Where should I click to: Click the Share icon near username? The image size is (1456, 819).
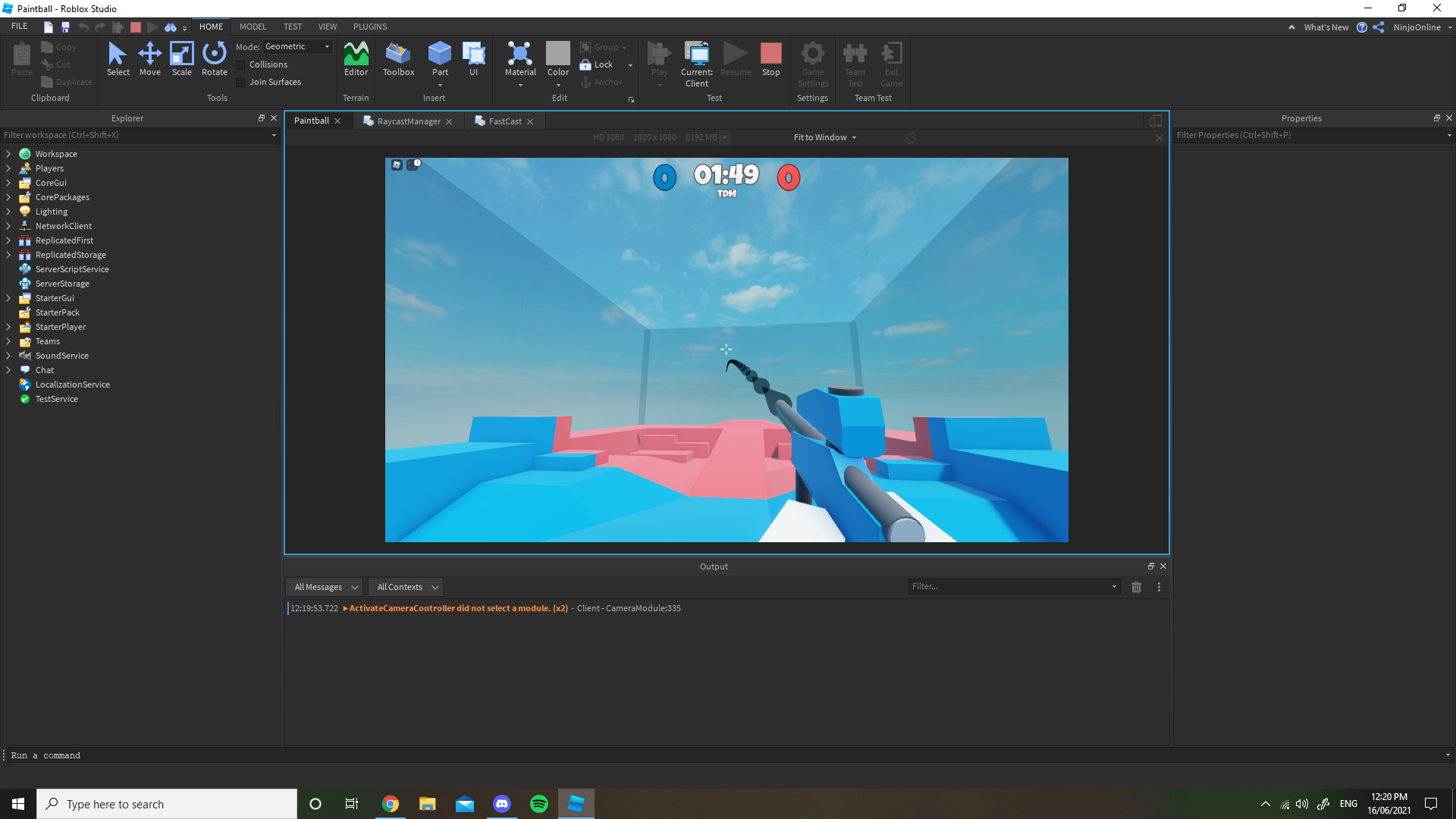1379,27
